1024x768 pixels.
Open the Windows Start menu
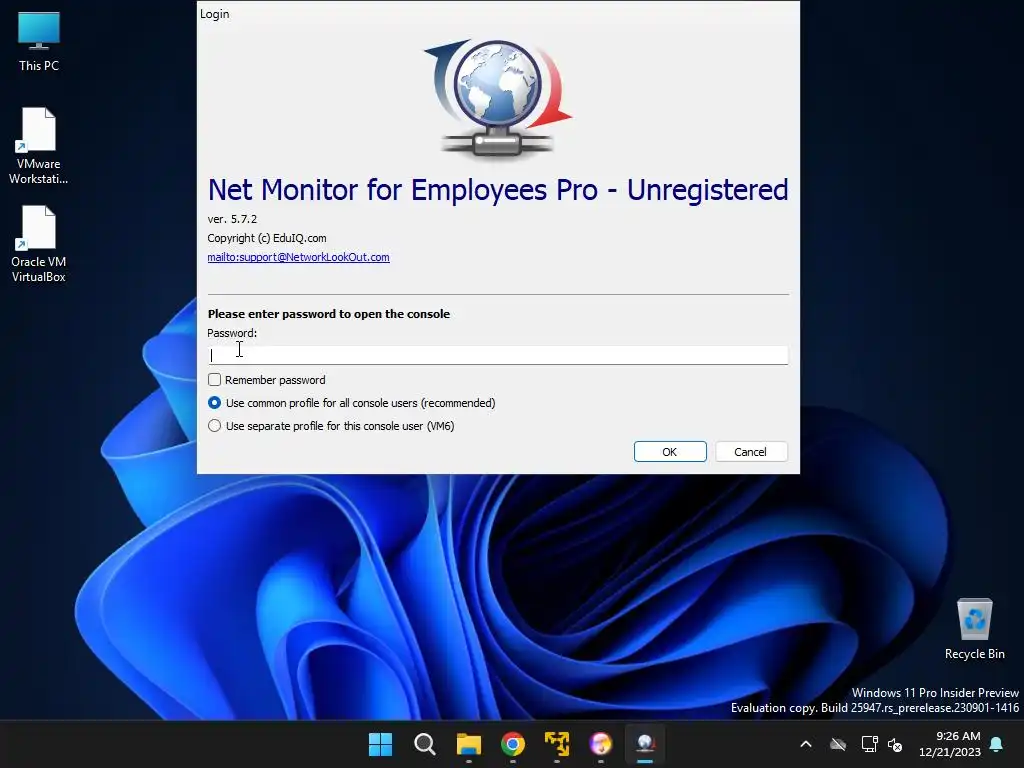(380, 744)
